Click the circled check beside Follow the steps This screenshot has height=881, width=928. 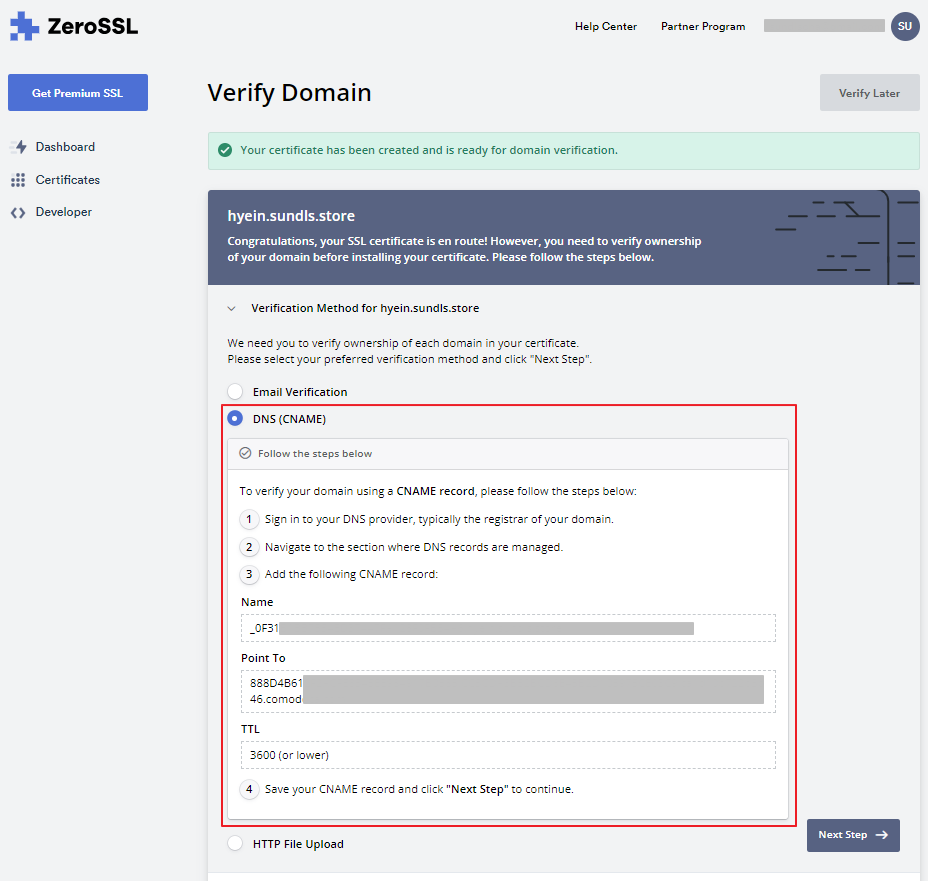tap(245, 453)
